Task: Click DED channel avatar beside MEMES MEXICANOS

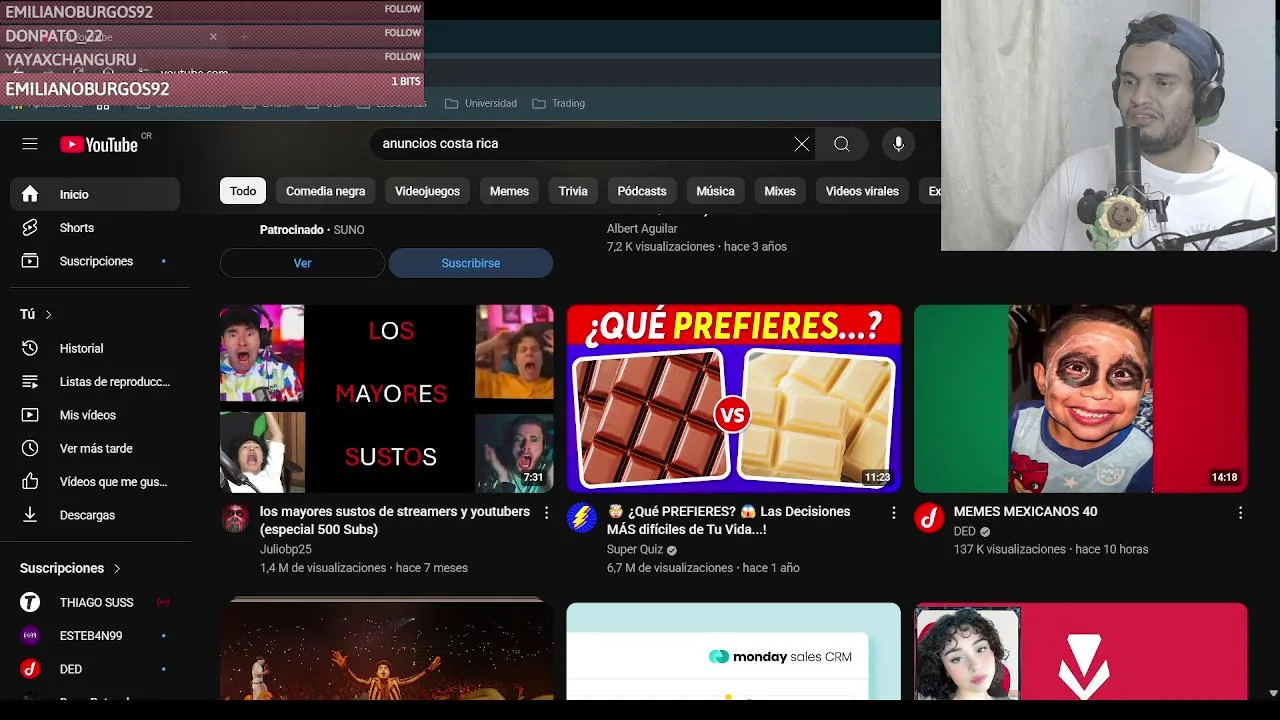Action: pos(929,518)
